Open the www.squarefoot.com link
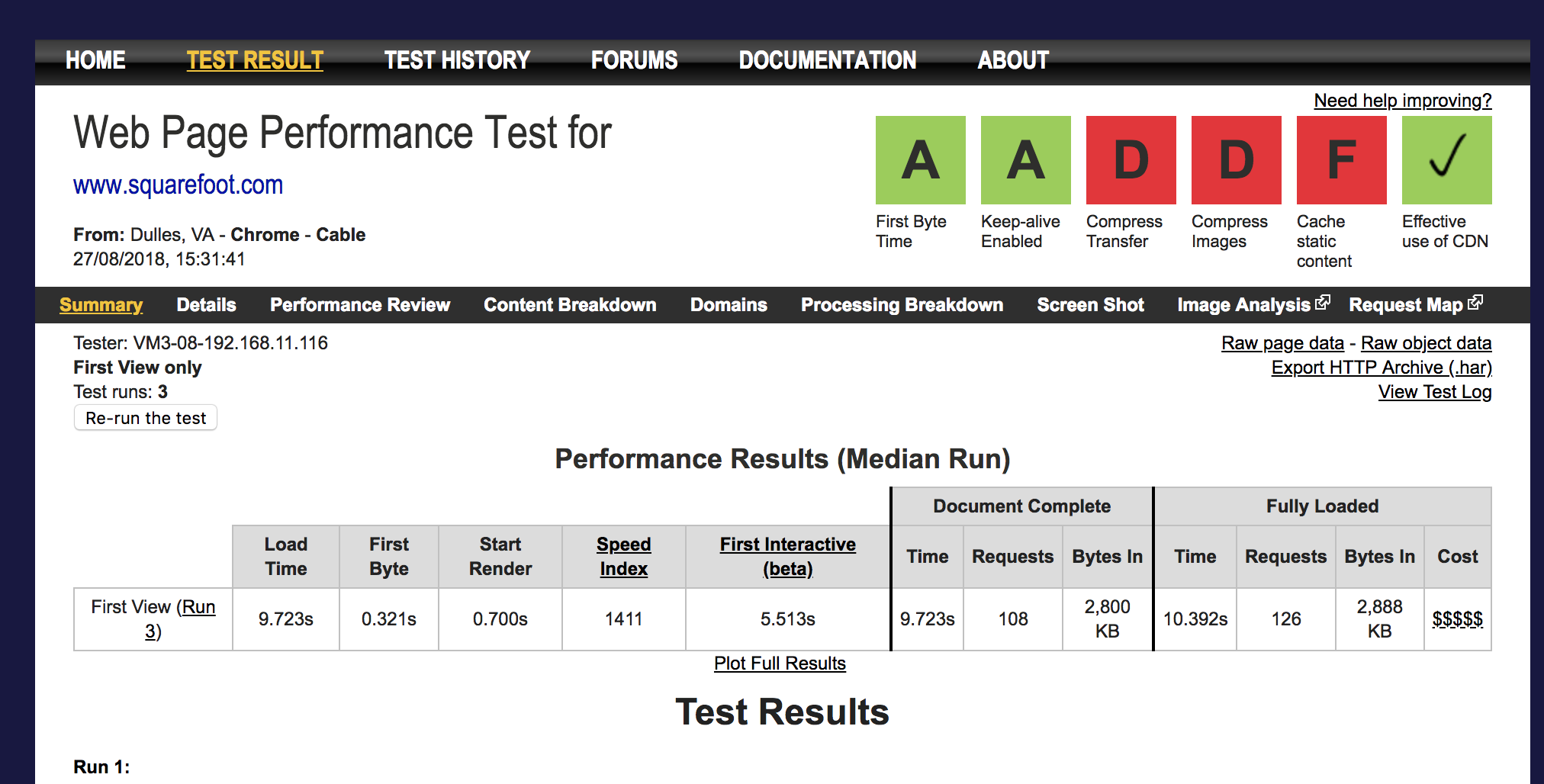1544x784 pixels. point(178,185)
